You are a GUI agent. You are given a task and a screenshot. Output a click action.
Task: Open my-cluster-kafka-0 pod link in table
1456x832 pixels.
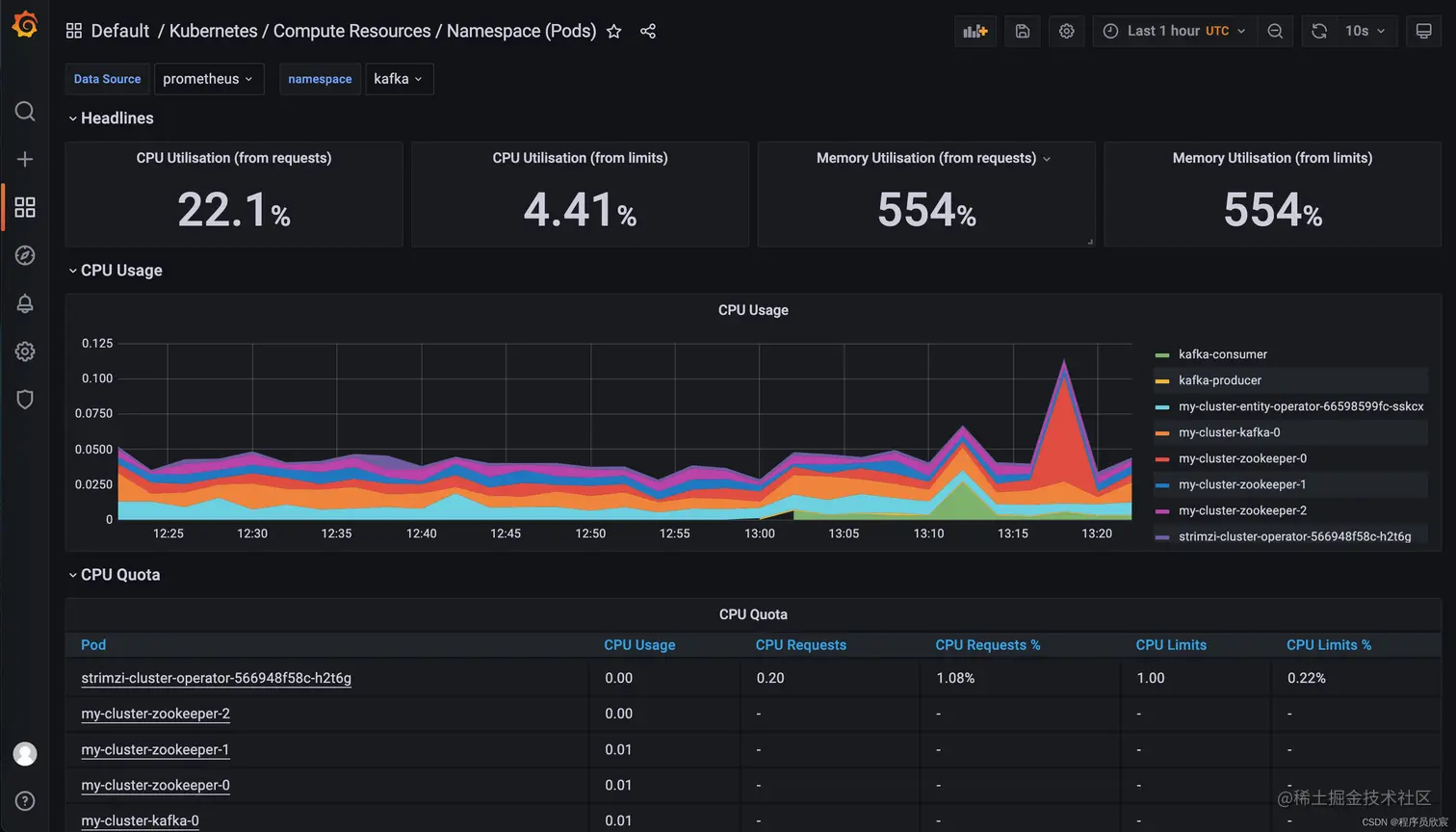(x=140, y=820)
